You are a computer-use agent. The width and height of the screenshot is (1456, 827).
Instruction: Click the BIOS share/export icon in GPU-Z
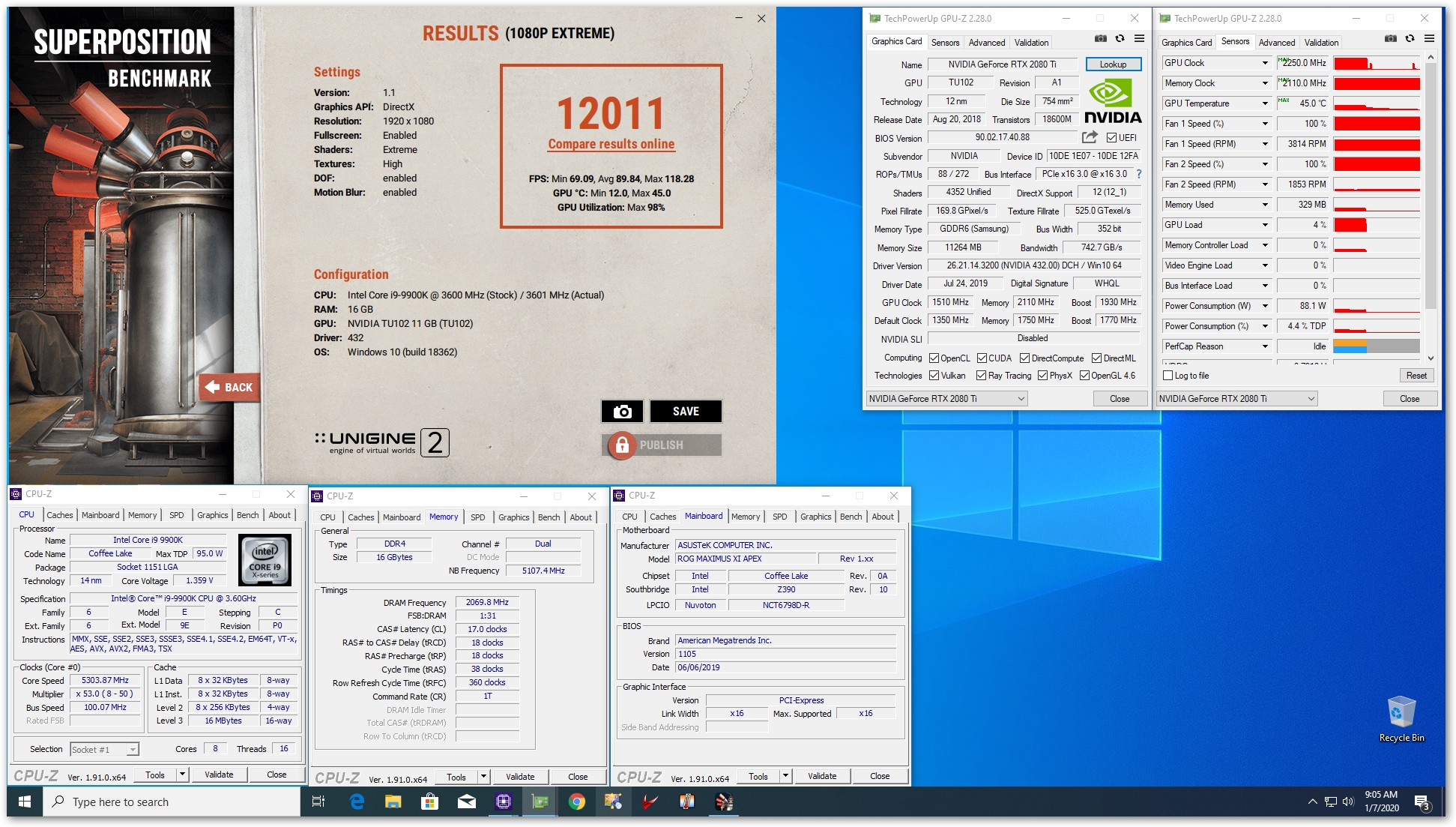[x=1090, y=137]
